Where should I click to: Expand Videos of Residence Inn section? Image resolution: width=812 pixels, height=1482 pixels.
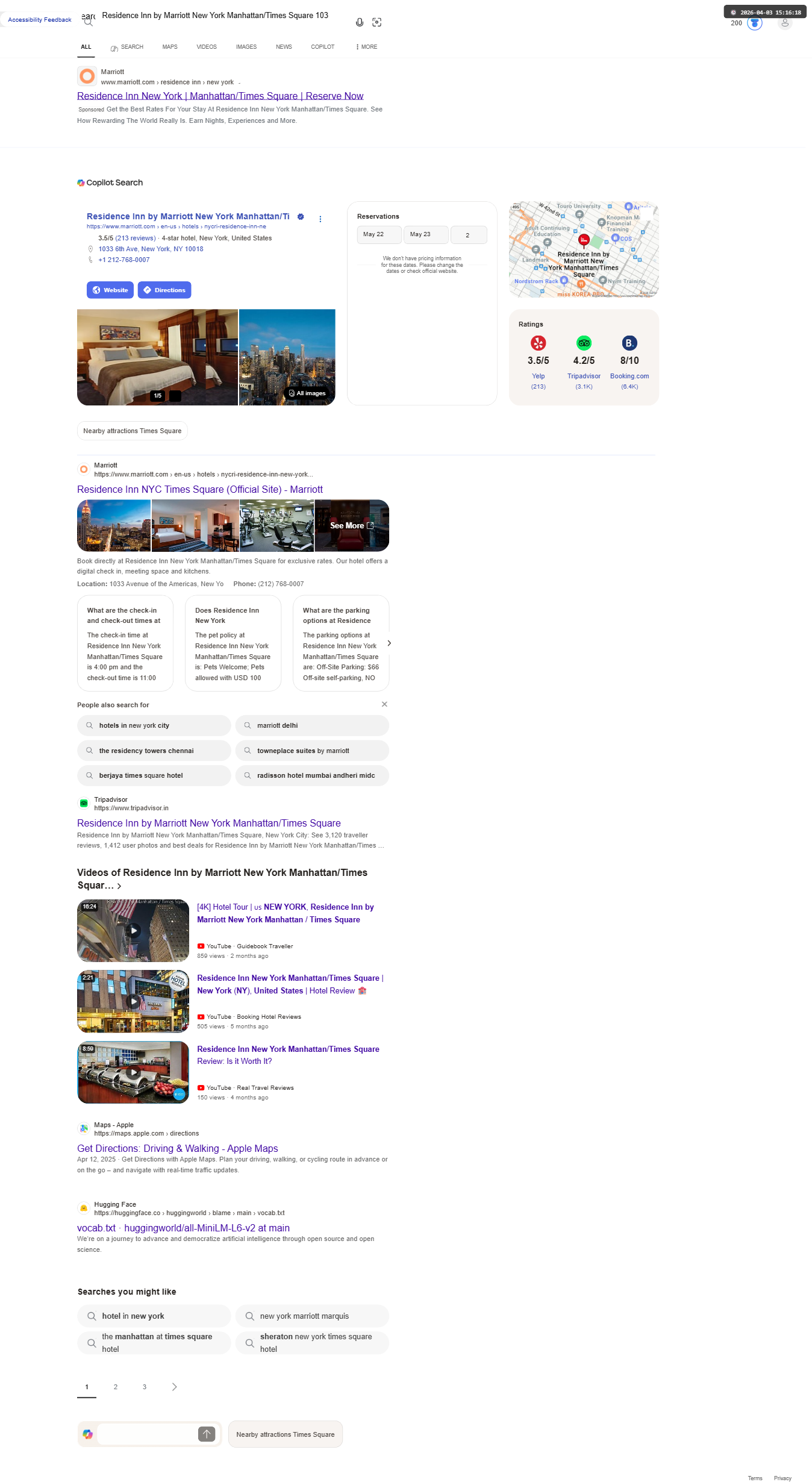coord(119,886)
